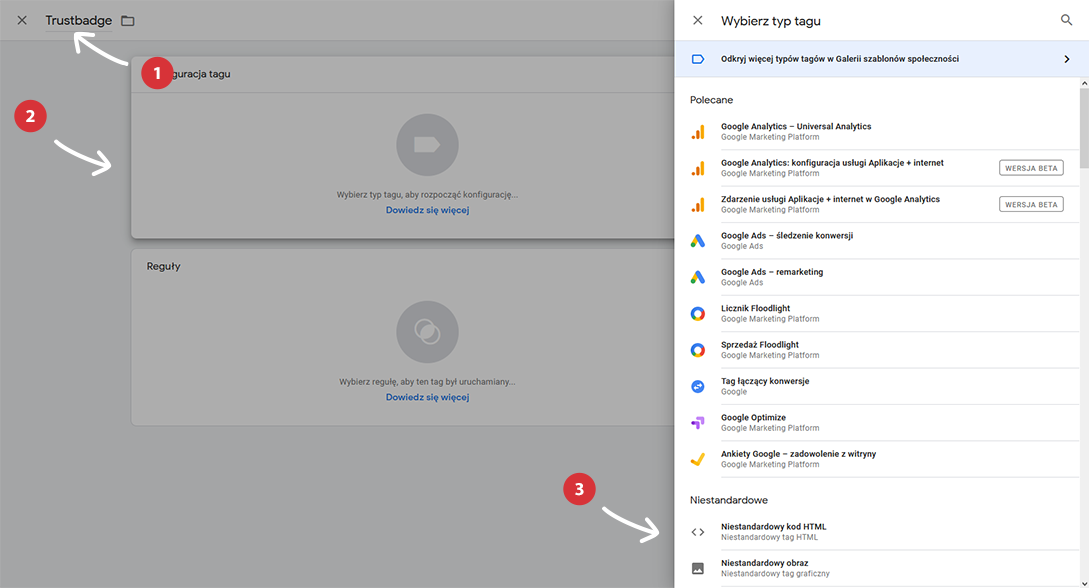Click the Sprzedaż Floodlight ring icon
Viewport: 1089px width, 588px height.
[x=698, y=350]
